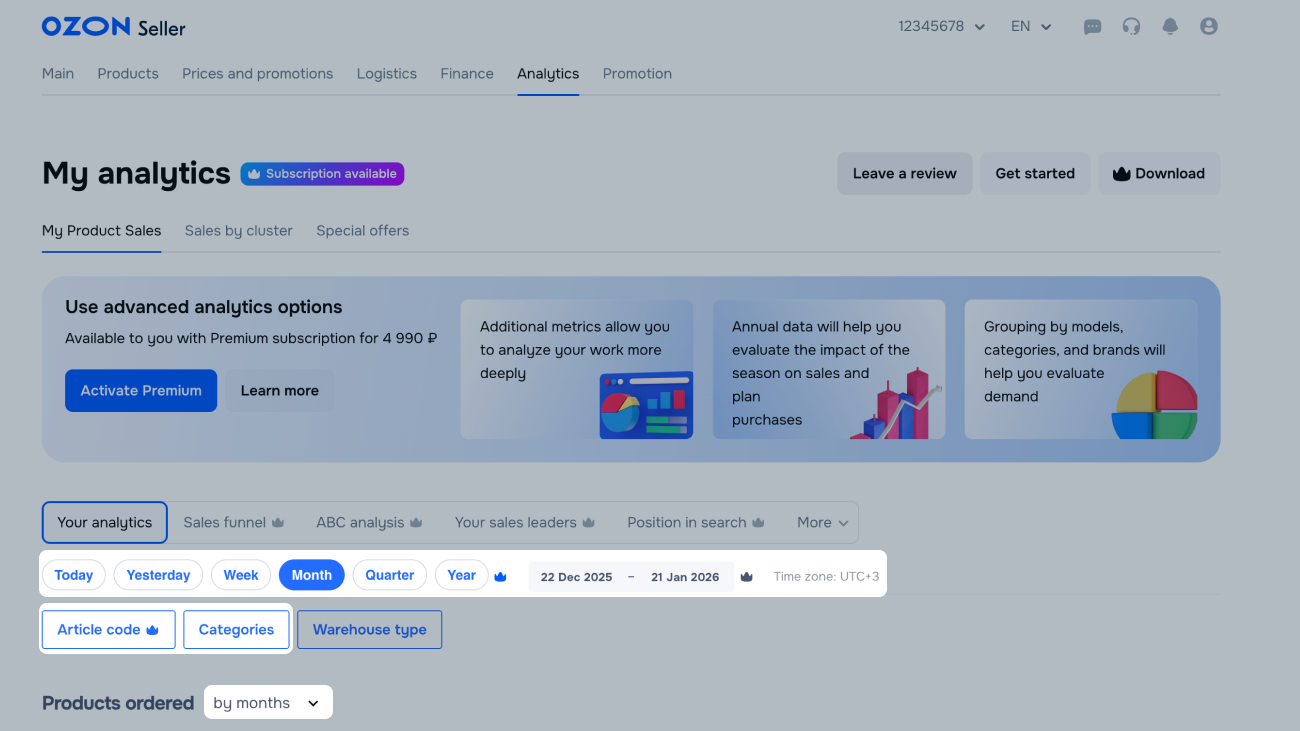Image resolution: width=1300 pixels, height=731 pixels.
Task: Select the Today period filter
Action: [x=74, y=575]
